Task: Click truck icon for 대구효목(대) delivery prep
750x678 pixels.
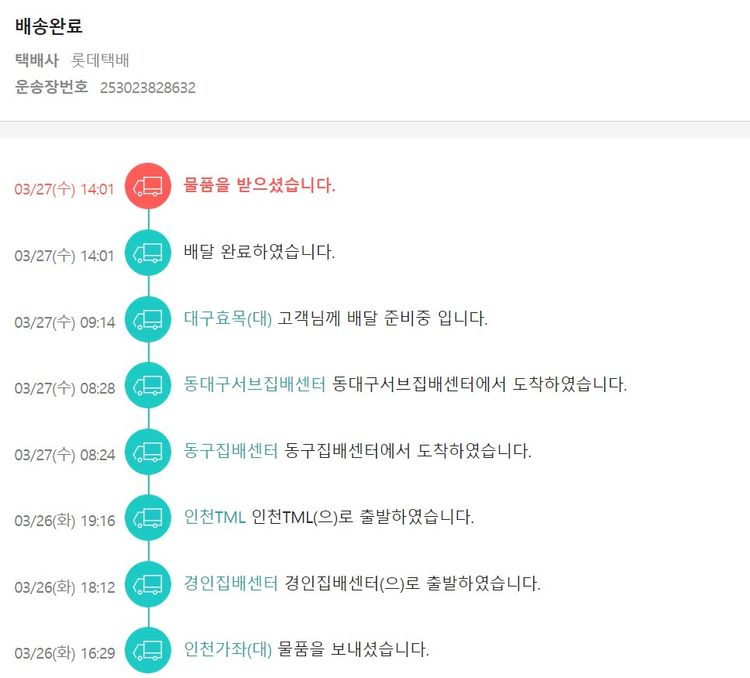Action: pyautogui.click(x=148, y=319)
